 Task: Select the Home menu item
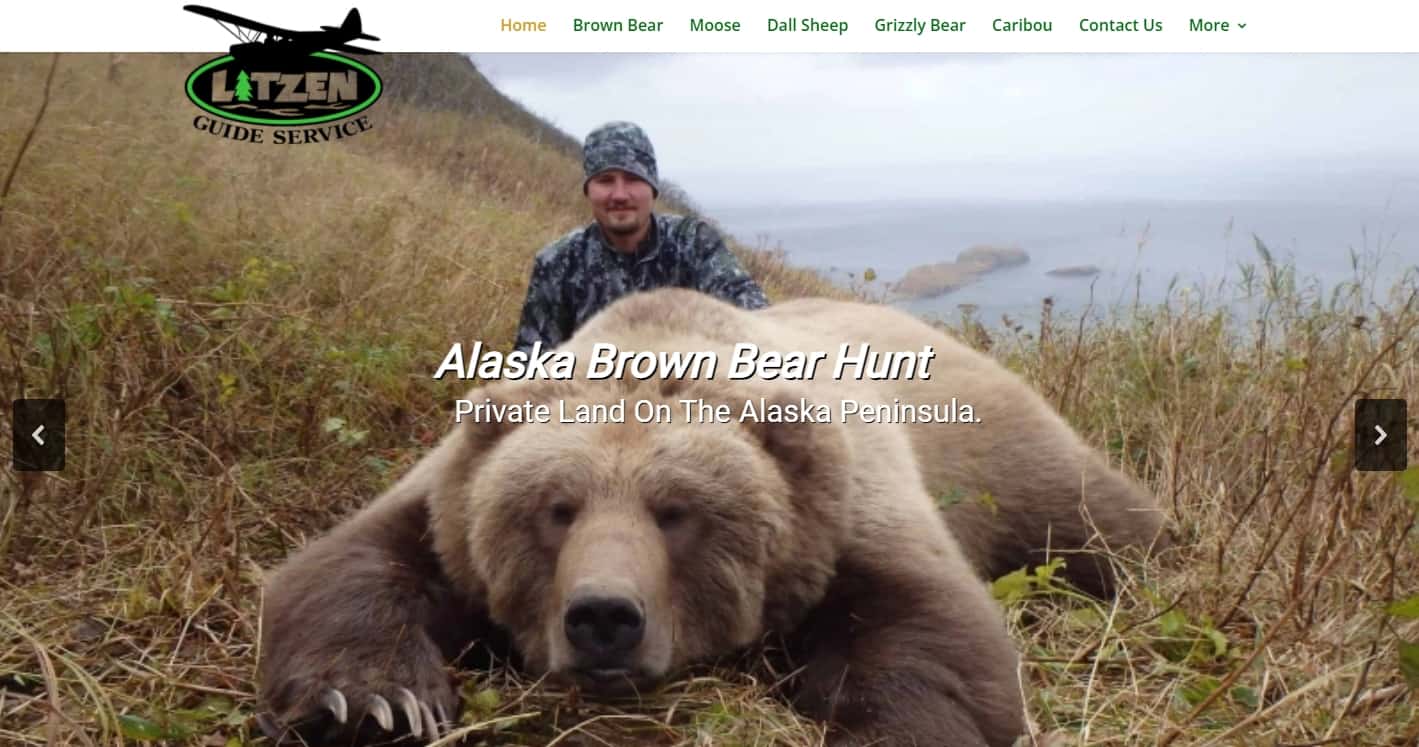[x=523, y=25]
